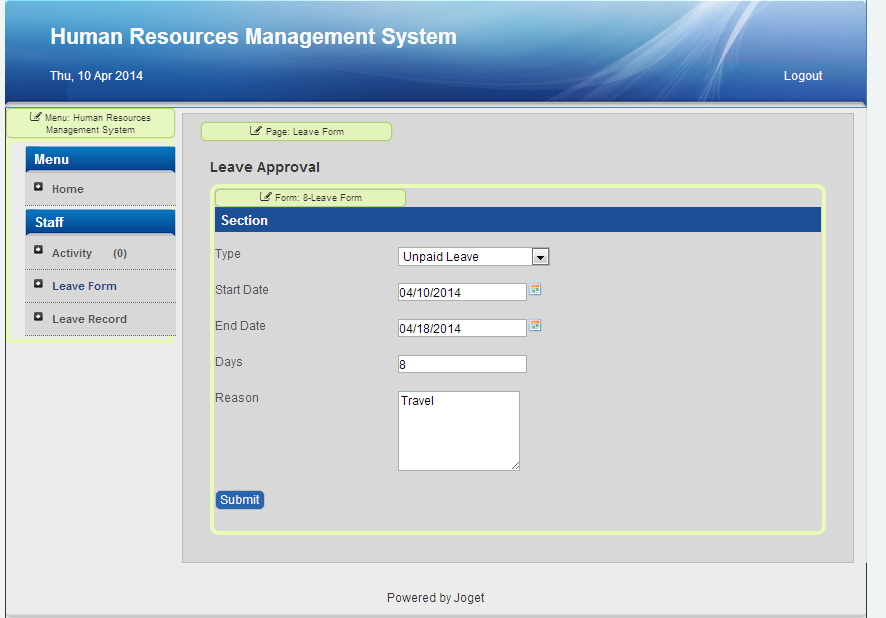Expand the Type dropdown showing Unpaid Leave
The height and width of the screenshot is (618, 886).
[x=540, y=257]
